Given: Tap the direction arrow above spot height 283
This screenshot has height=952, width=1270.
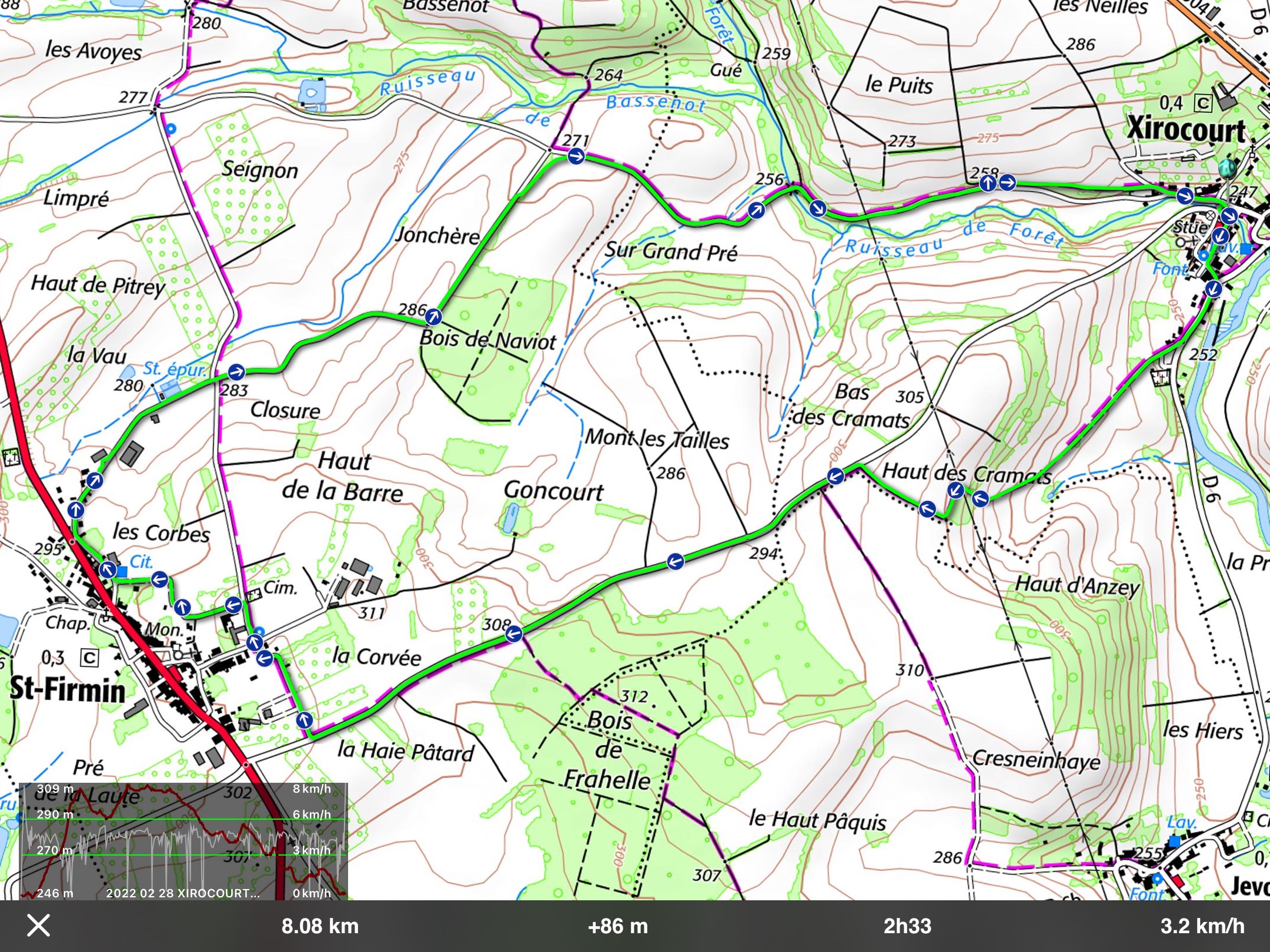Looking at the screenshot, I should point(236,371).
